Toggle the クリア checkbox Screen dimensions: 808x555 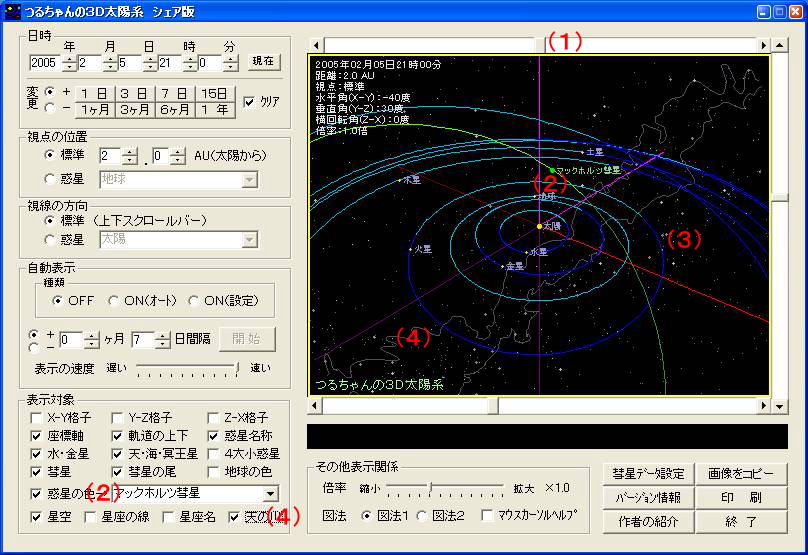(251, 102)
